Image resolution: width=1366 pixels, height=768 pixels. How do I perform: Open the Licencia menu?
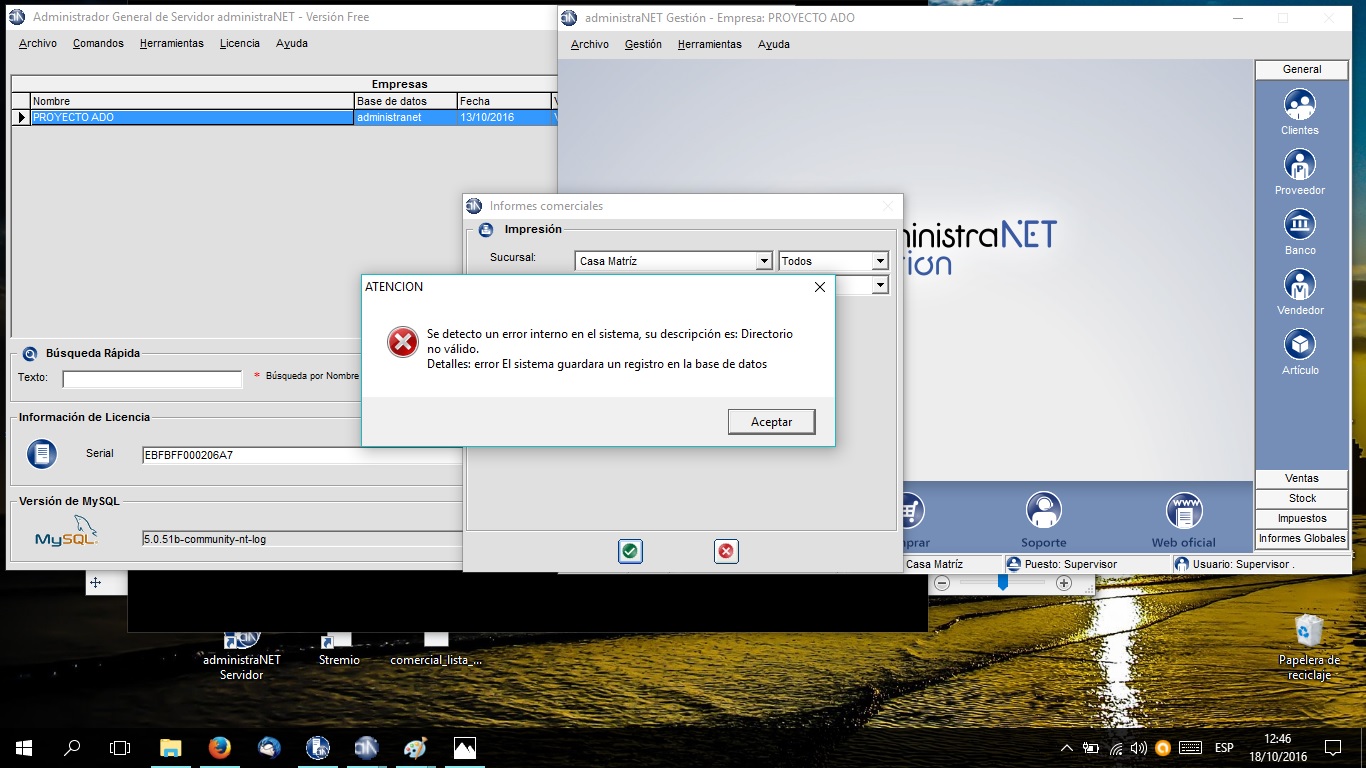[240, 44]
